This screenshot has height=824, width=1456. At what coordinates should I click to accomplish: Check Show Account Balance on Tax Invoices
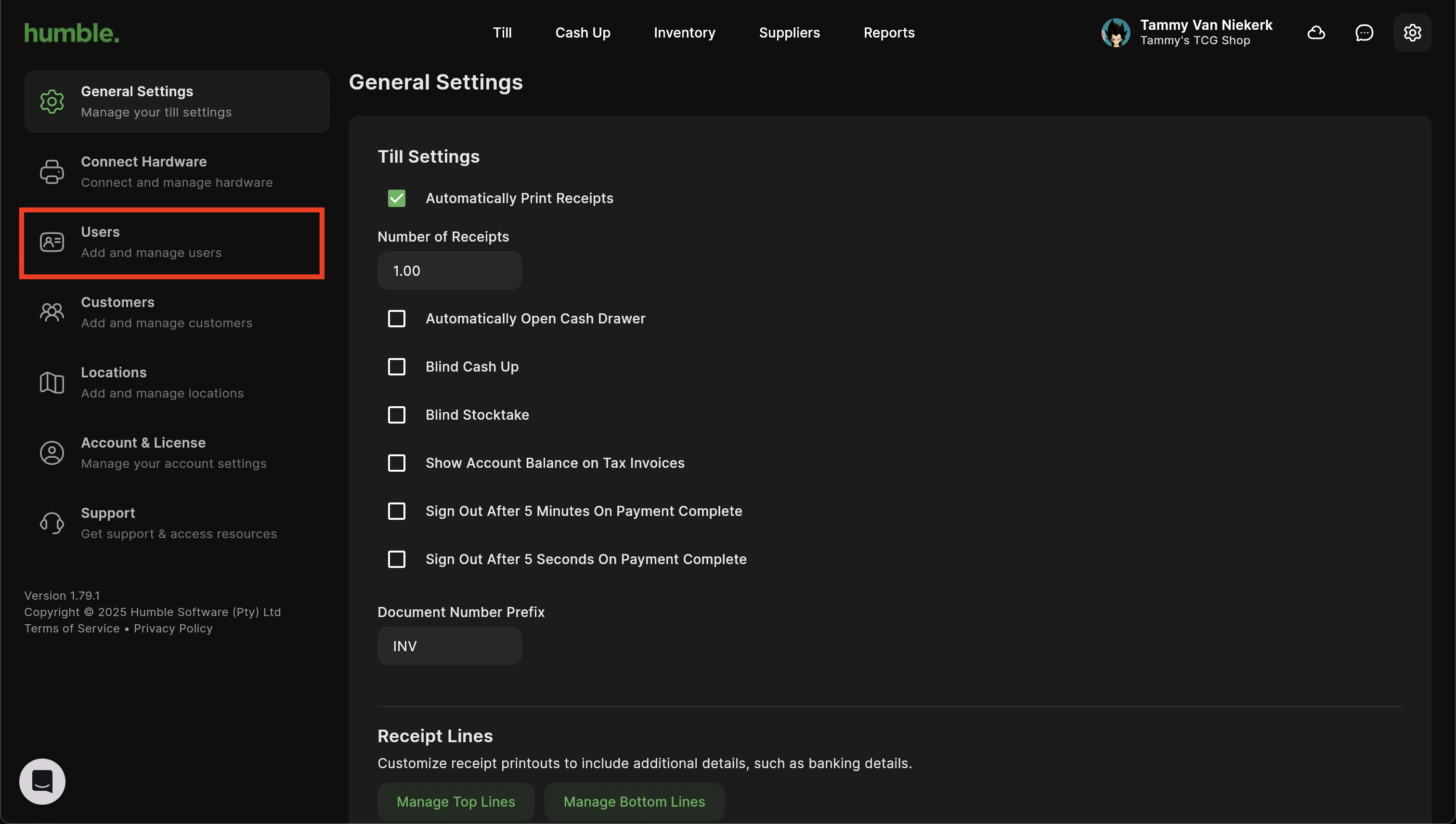(x=397, y=463)
